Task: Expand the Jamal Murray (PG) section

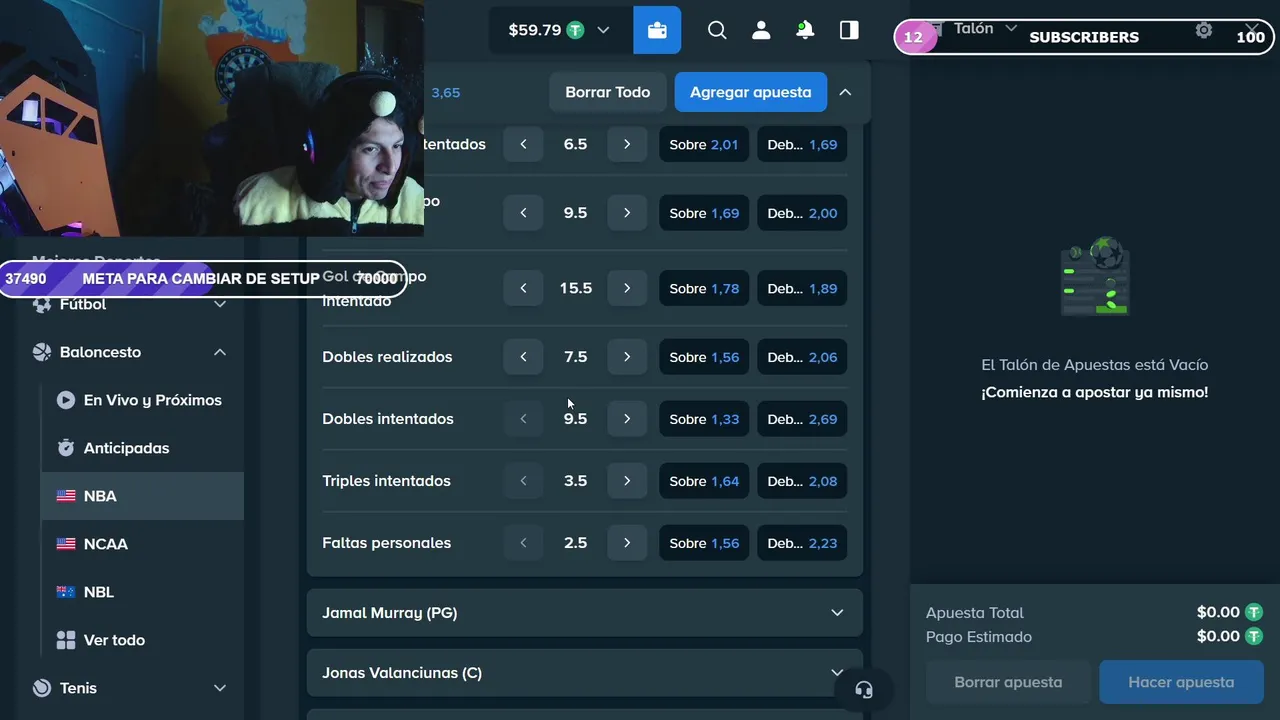Action: pyautogui.click(x=584, y=613)
